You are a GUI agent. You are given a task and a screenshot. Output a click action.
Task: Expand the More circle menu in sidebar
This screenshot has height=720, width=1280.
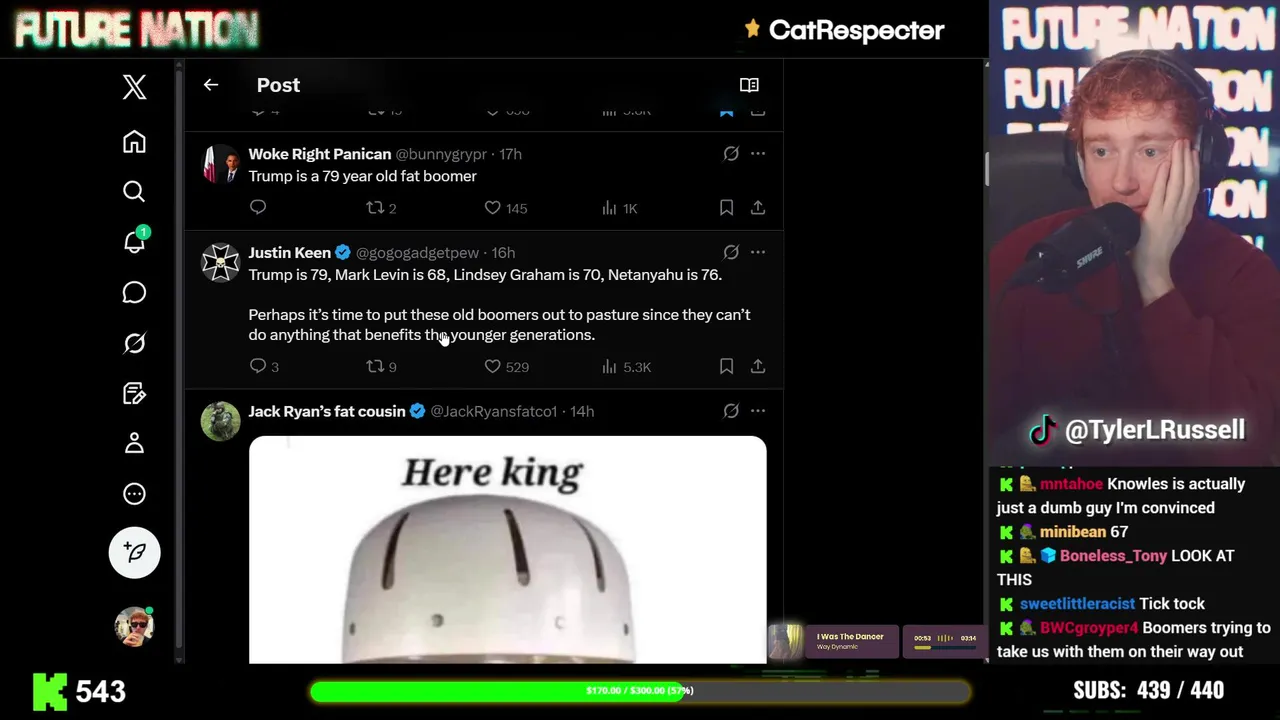pos(134,494)
